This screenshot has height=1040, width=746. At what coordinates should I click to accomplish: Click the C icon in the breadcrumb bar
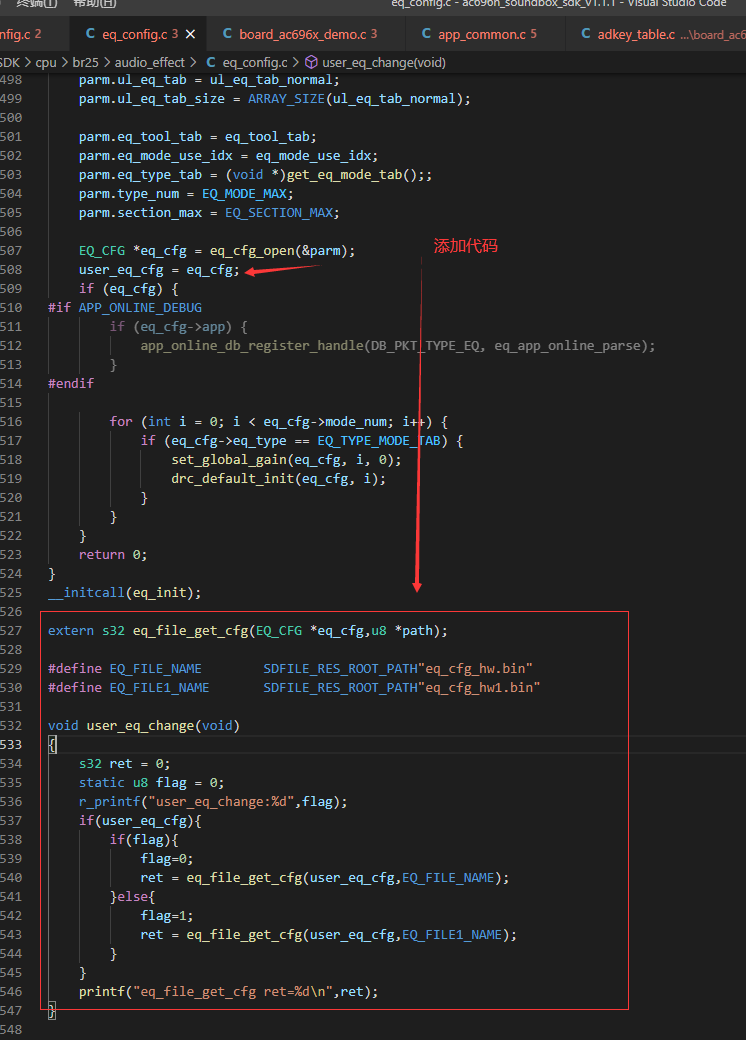[211, 62]
